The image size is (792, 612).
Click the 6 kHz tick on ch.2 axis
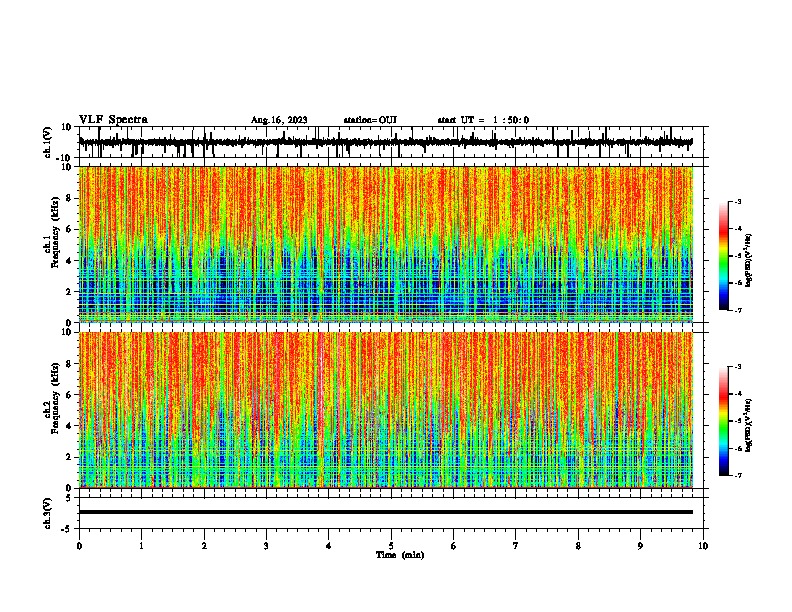[69, 394]
